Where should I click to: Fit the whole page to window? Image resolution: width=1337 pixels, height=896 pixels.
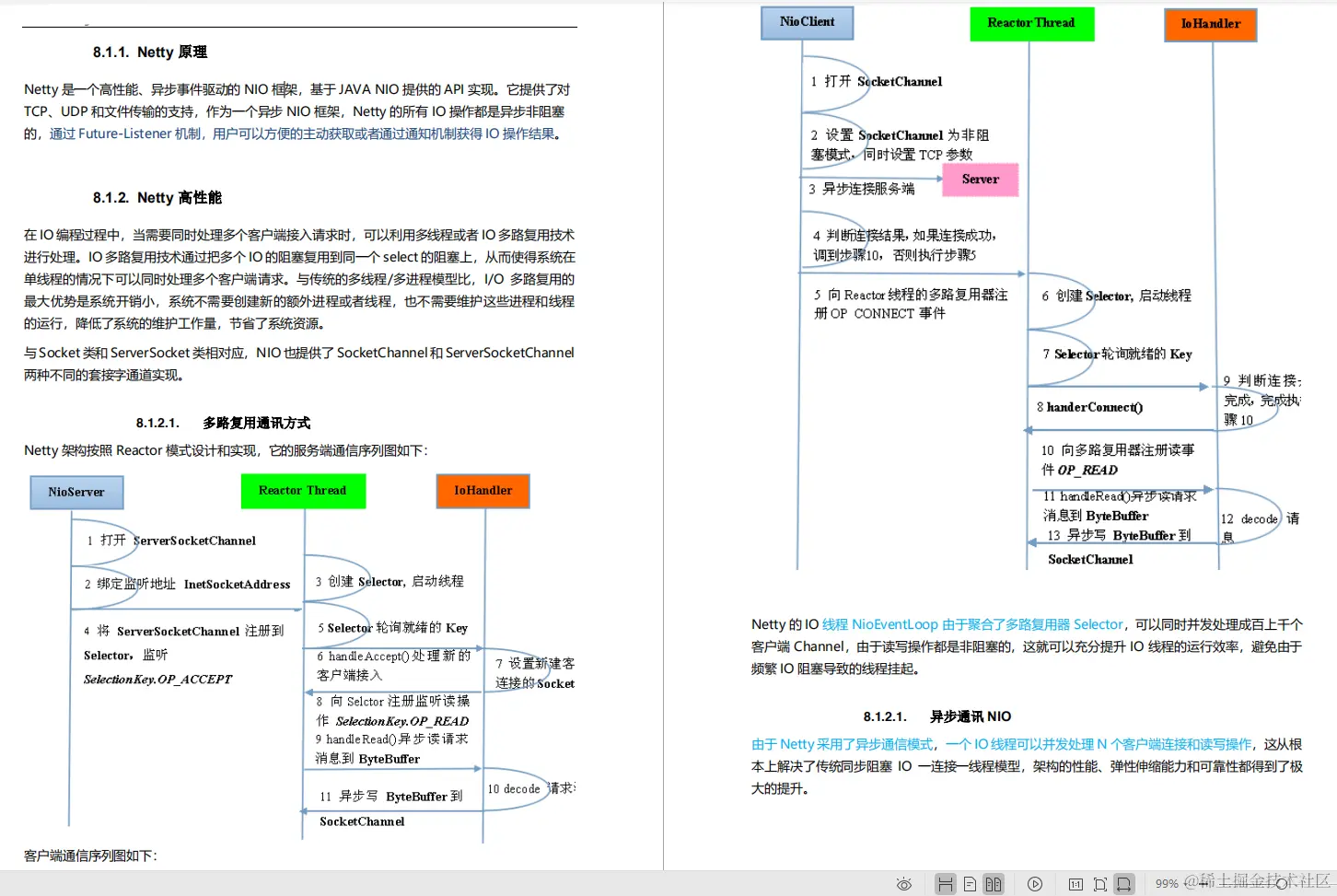click(1101, 883)
